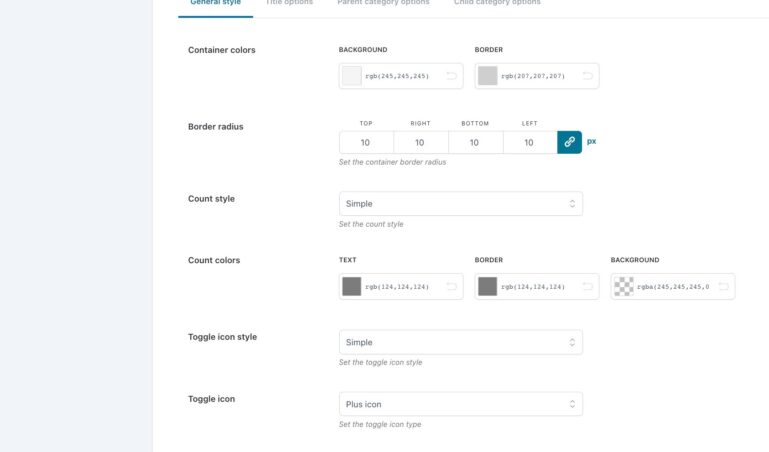Switch to the Title options tab

289,3
